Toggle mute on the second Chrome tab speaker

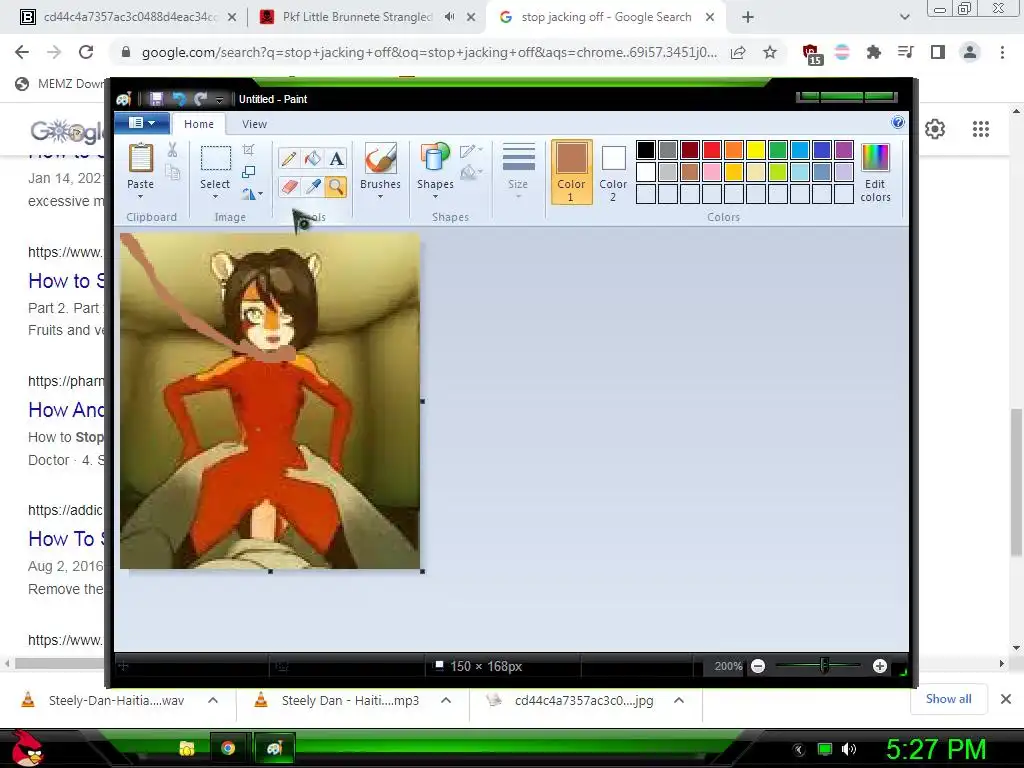click(449, 17)
